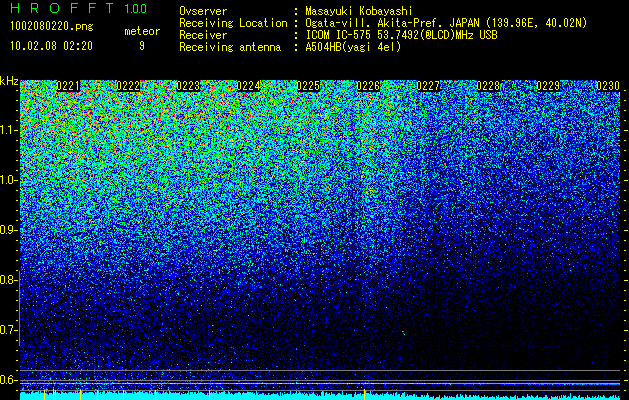Select the file name 1002080220.png
The height and width of the screenshot is (400, 629).
pos(51,26)
